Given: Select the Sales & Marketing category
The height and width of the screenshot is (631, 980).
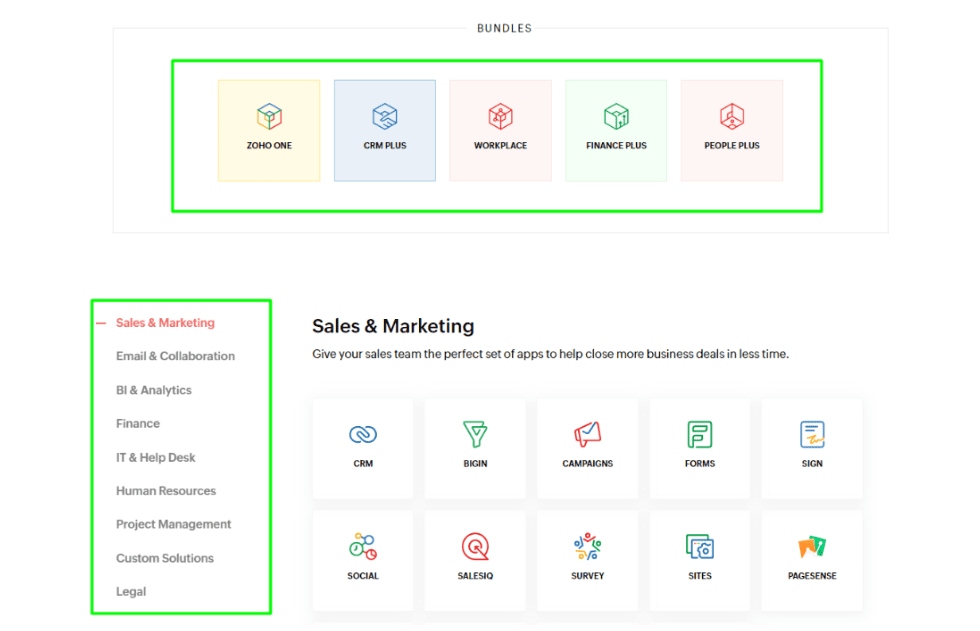Looking at the screenshot, I should [165, 323].
